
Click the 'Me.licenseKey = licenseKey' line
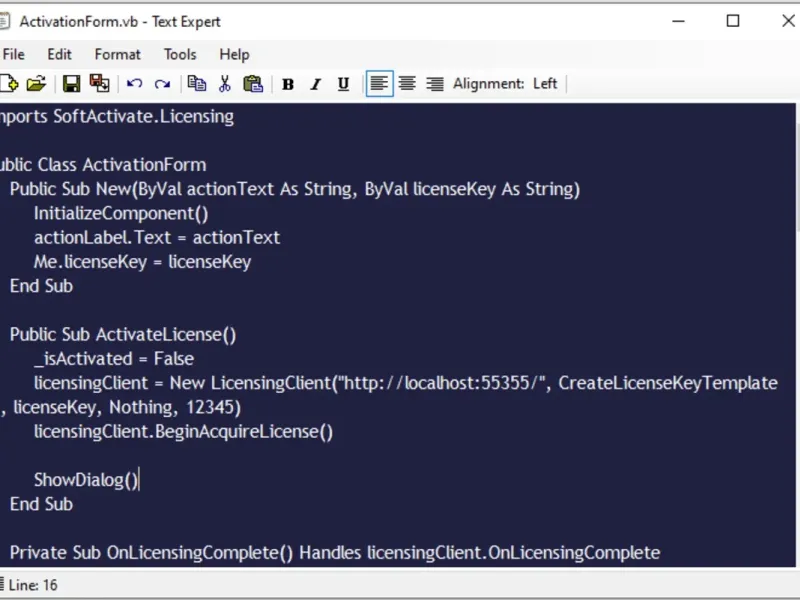click(x=142, y=262)
